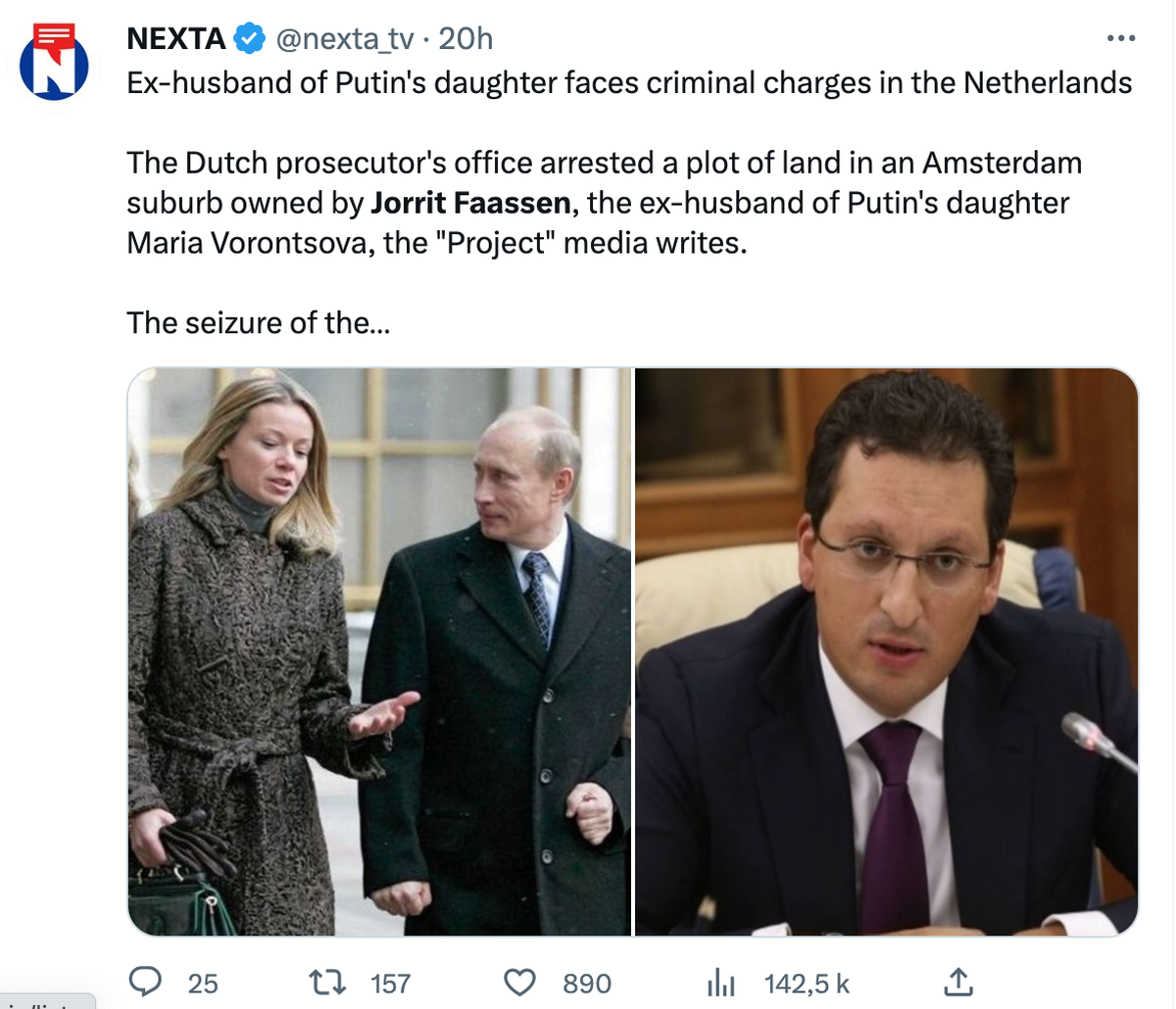Click the blue verified badge next to NEXTA
The image size is (1176, 1009).
(251, 39)
